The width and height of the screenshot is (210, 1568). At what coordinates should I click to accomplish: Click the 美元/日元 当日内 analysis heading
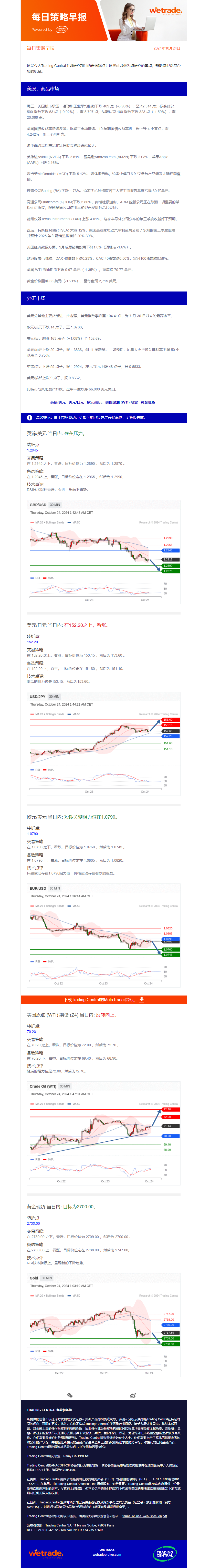tap(68, 625)
